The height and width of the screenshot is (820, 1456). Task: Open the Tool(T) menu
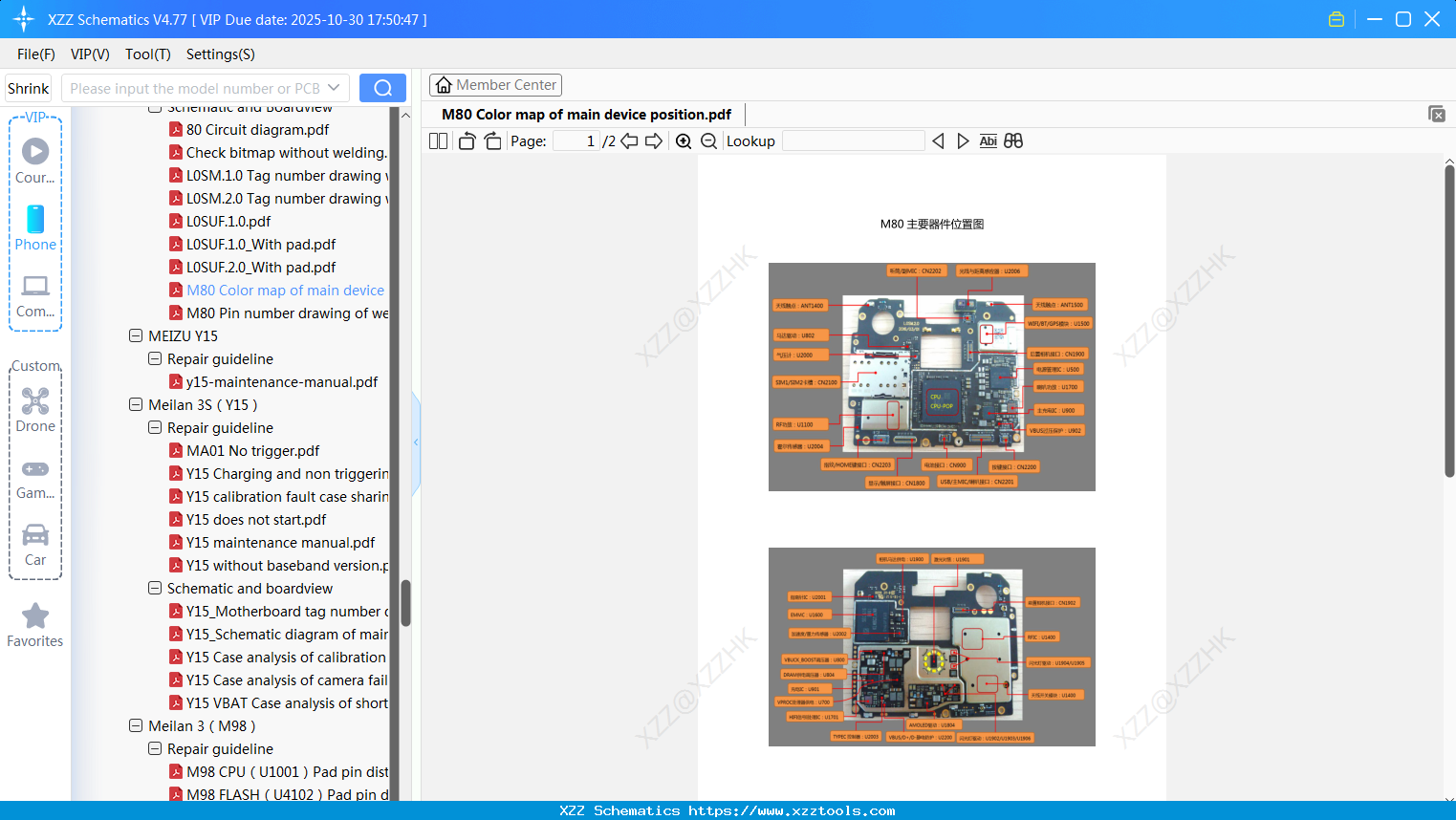(x=147, y=54)
